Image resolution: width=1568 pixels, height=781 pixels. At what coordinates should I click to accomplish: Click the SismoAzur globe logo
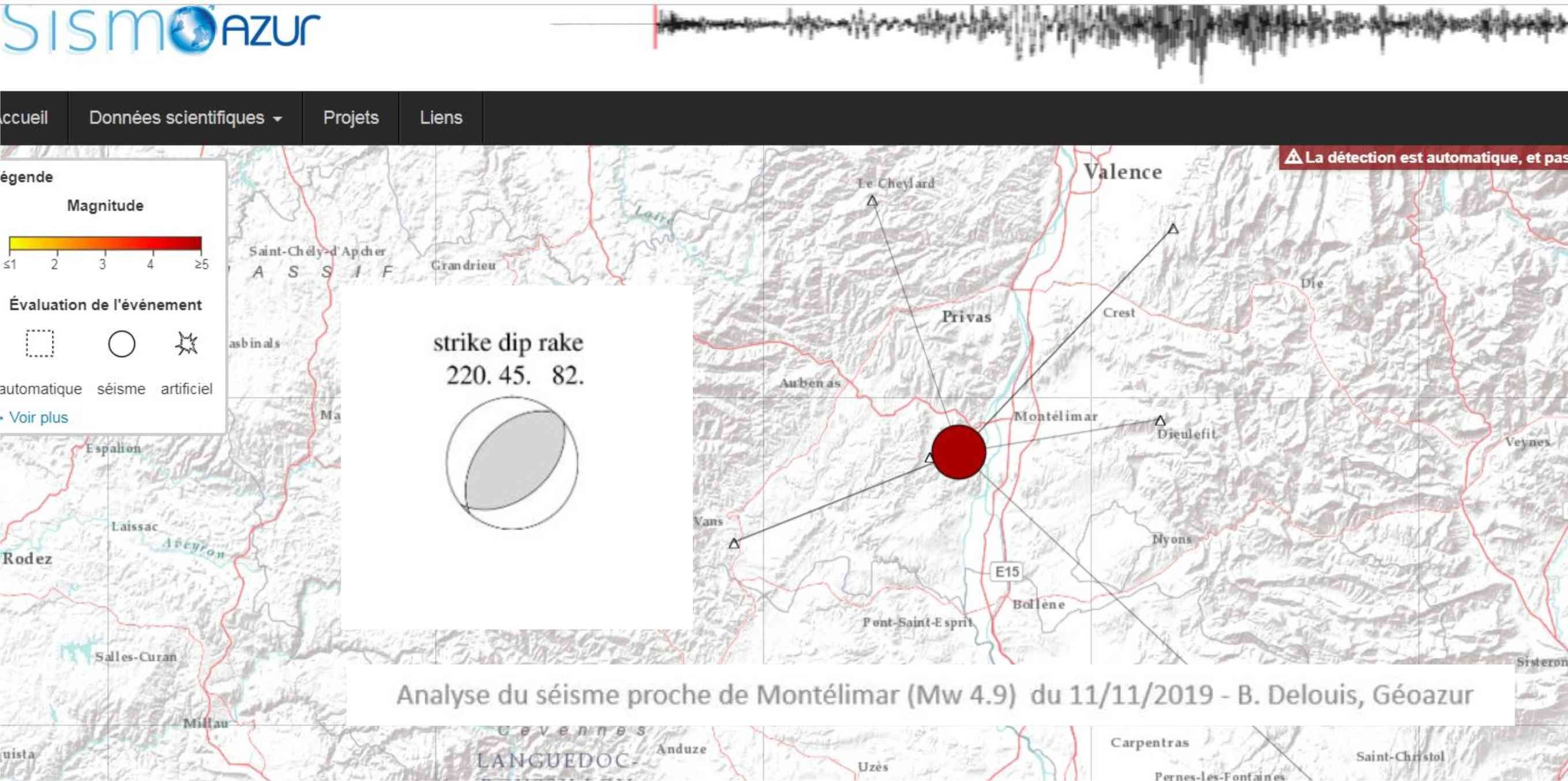[x=192, y=29]
